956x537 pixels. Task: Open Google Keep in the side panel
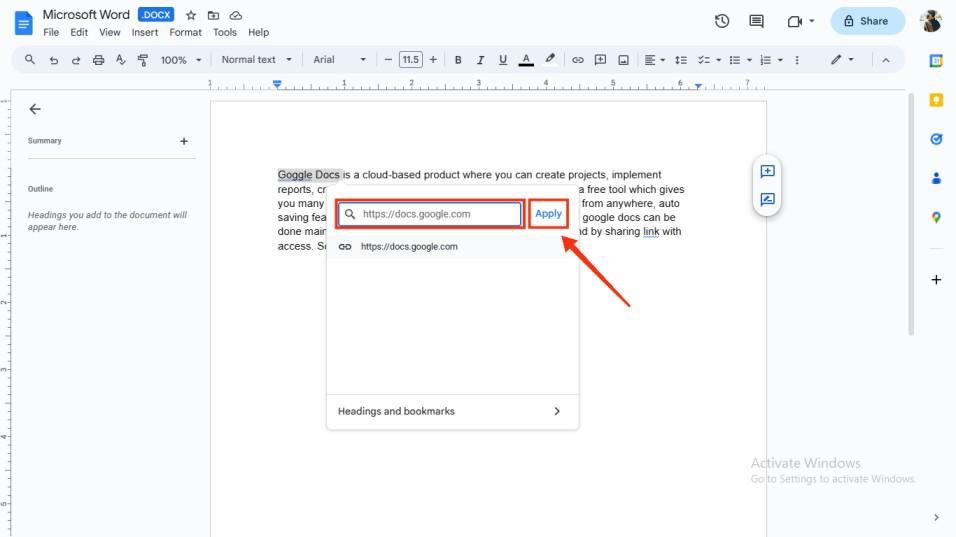tap(936, 100)
